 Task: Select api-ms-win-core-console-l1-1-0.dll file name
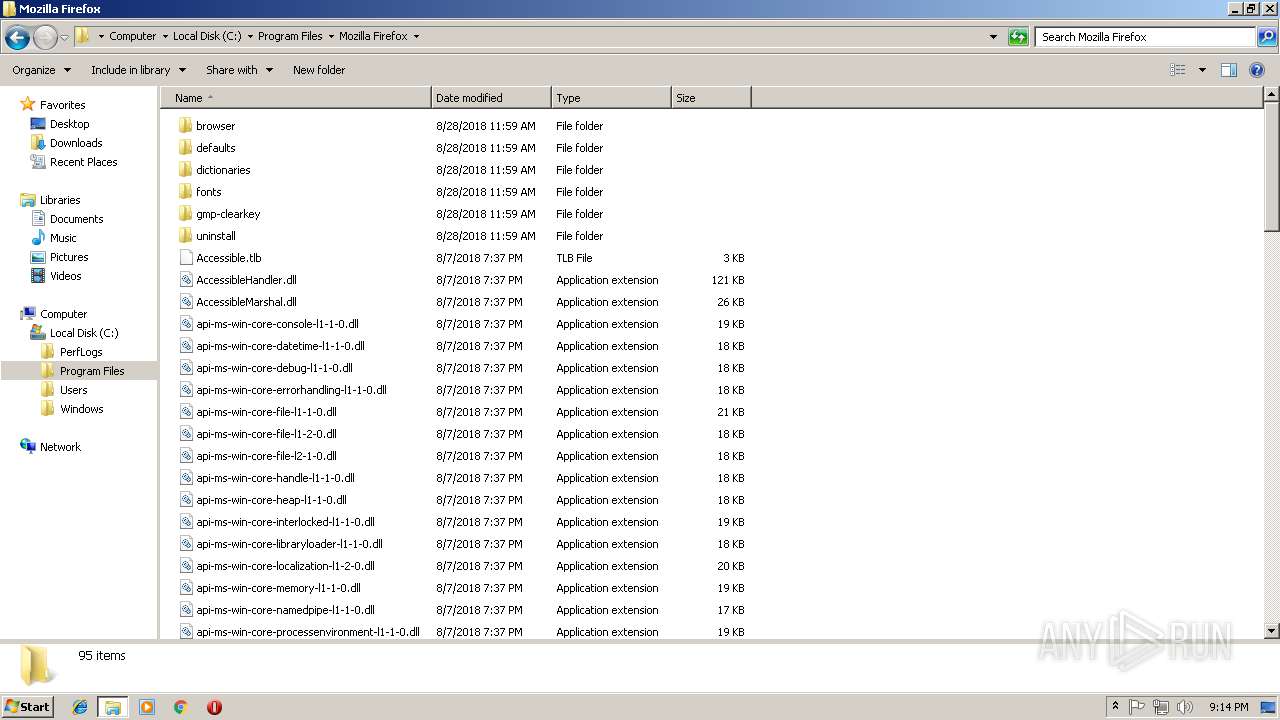[x=277, y=324]
